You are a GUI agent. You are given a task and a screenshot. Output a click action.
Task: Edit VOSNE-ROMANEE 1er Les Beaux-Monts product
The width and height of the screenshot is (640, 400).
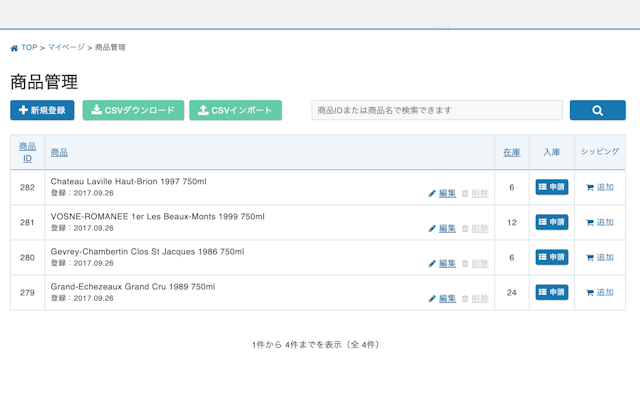pos(442,228)
